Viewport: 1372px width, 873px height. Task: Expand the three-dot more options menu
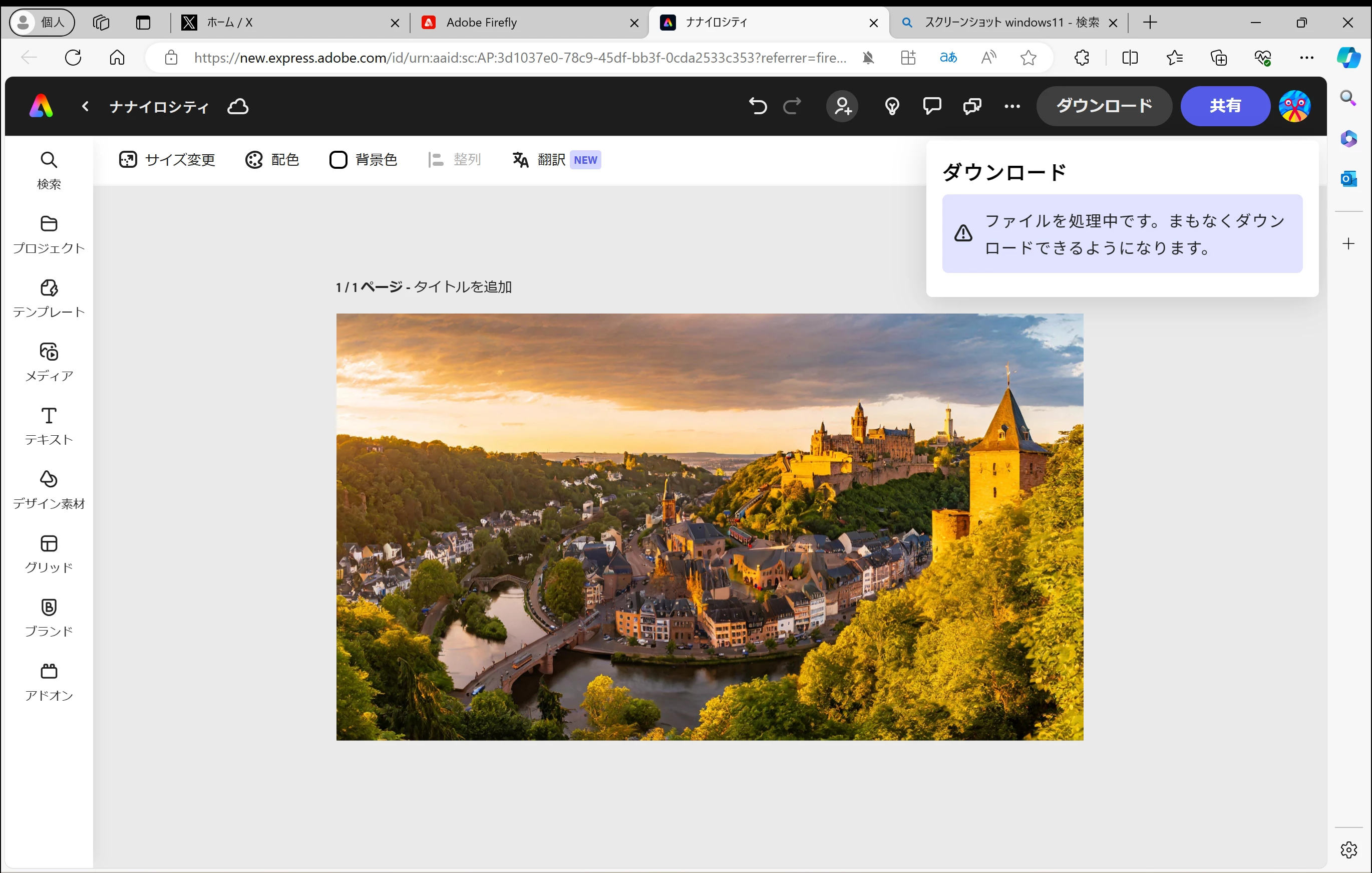[x=1012, y=106]
